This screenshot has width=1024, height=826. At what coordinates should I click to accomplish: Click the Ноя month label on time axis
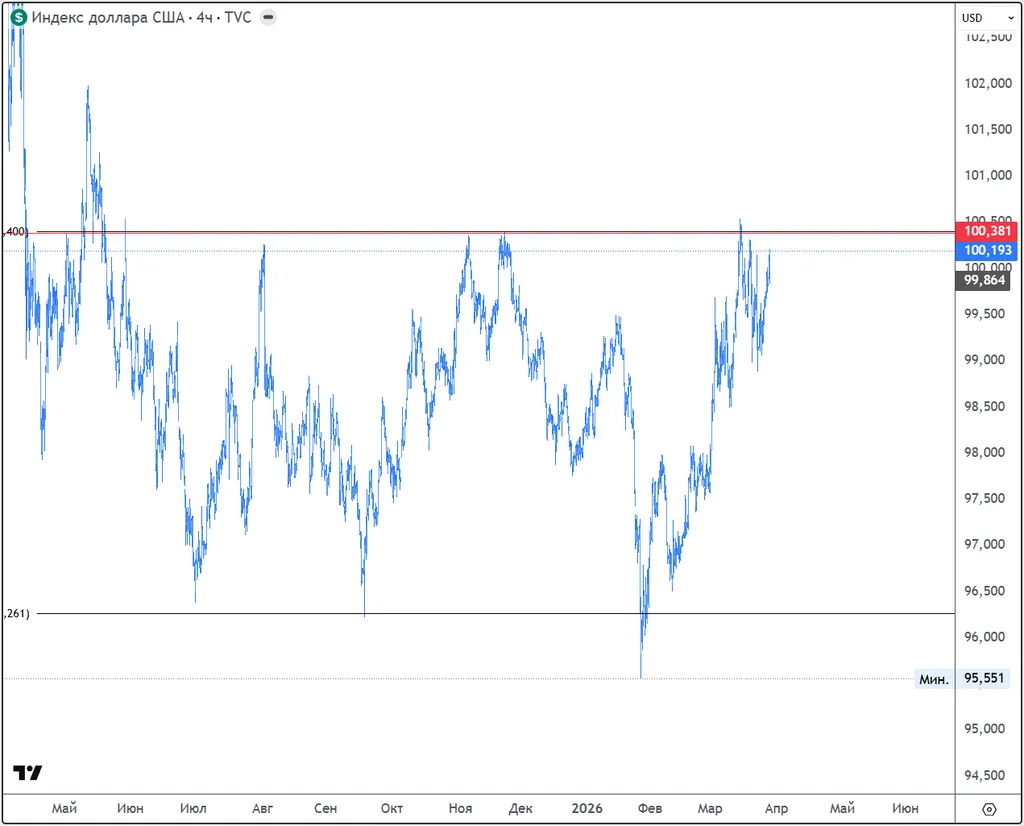tap(460, 808)
